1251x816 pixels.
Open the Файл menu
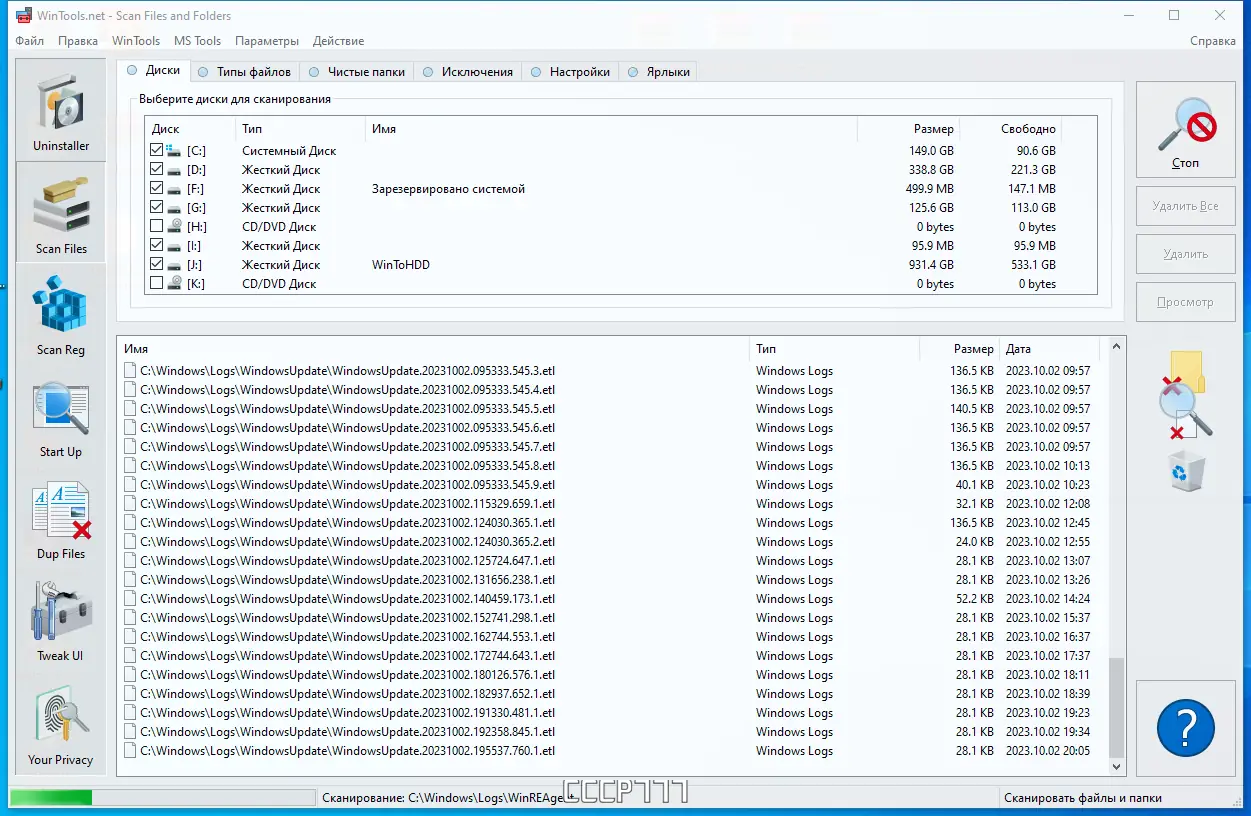pyautogui.click(x=29, y=41)
